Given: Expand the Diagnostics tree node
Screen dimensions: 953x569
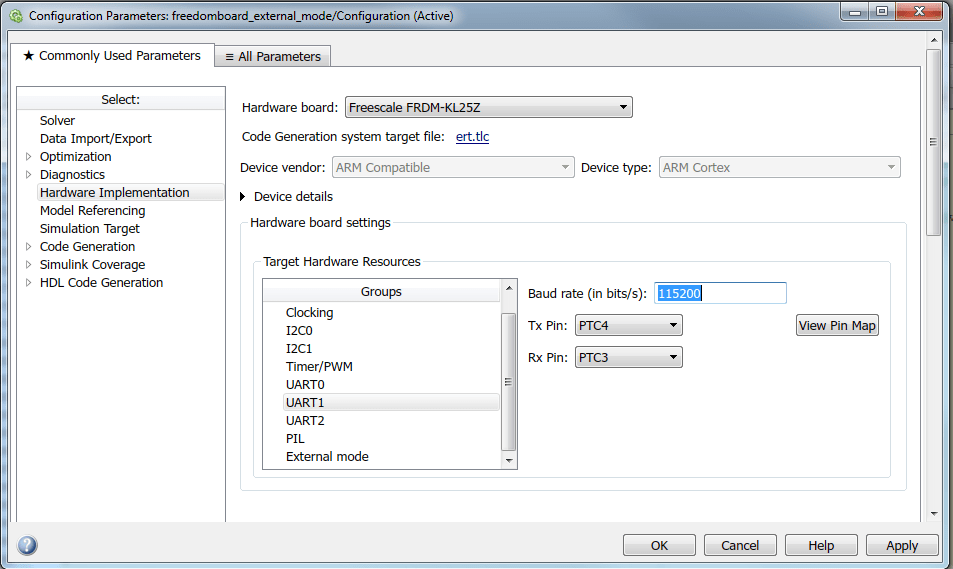Looking at the screenshot, I should coord(28,175).
